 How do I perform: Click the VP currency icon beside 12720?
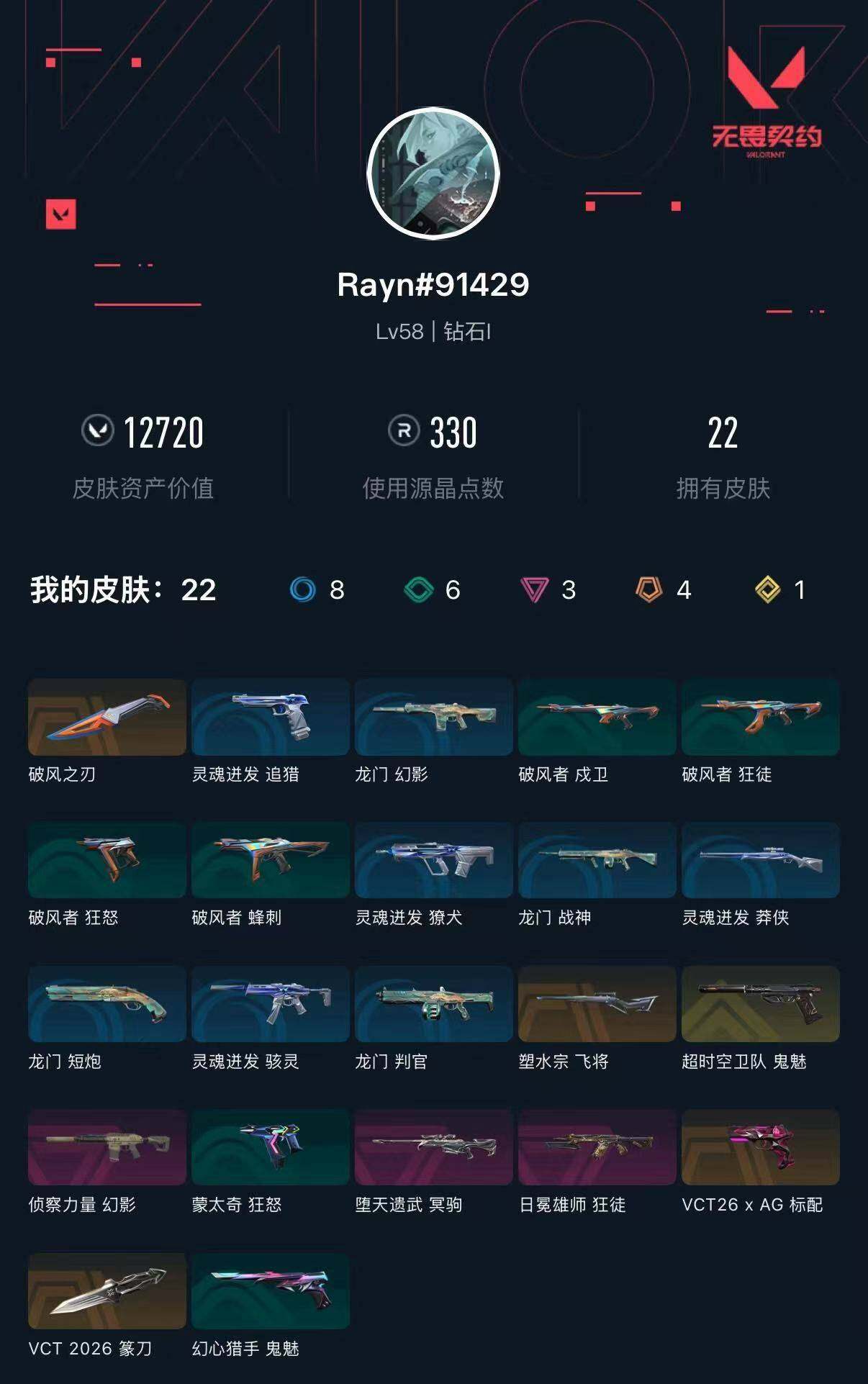tap(97, 430)
